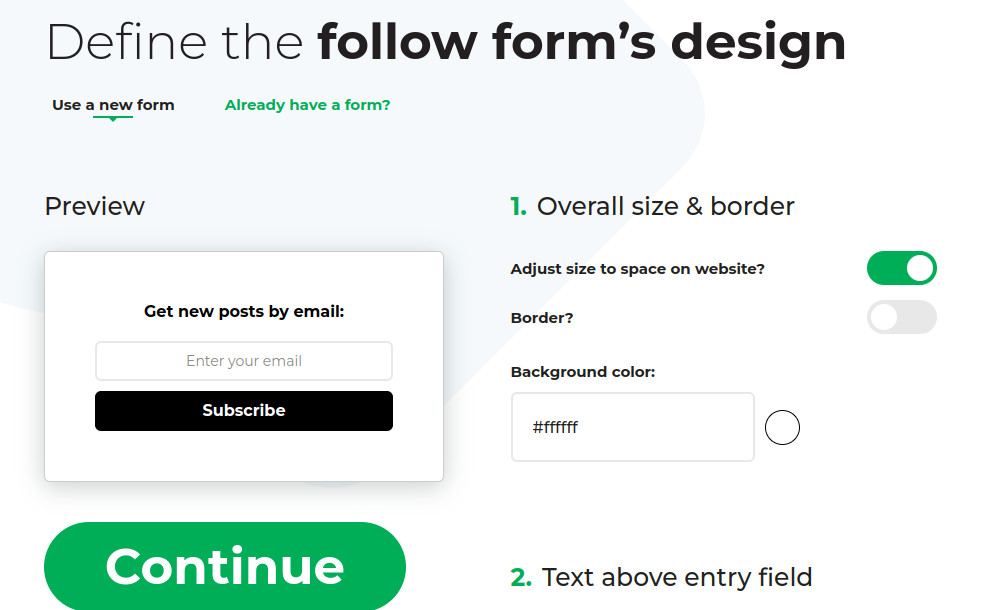
Task: Click the green "2." section number
Action: (x=517, y=577)
